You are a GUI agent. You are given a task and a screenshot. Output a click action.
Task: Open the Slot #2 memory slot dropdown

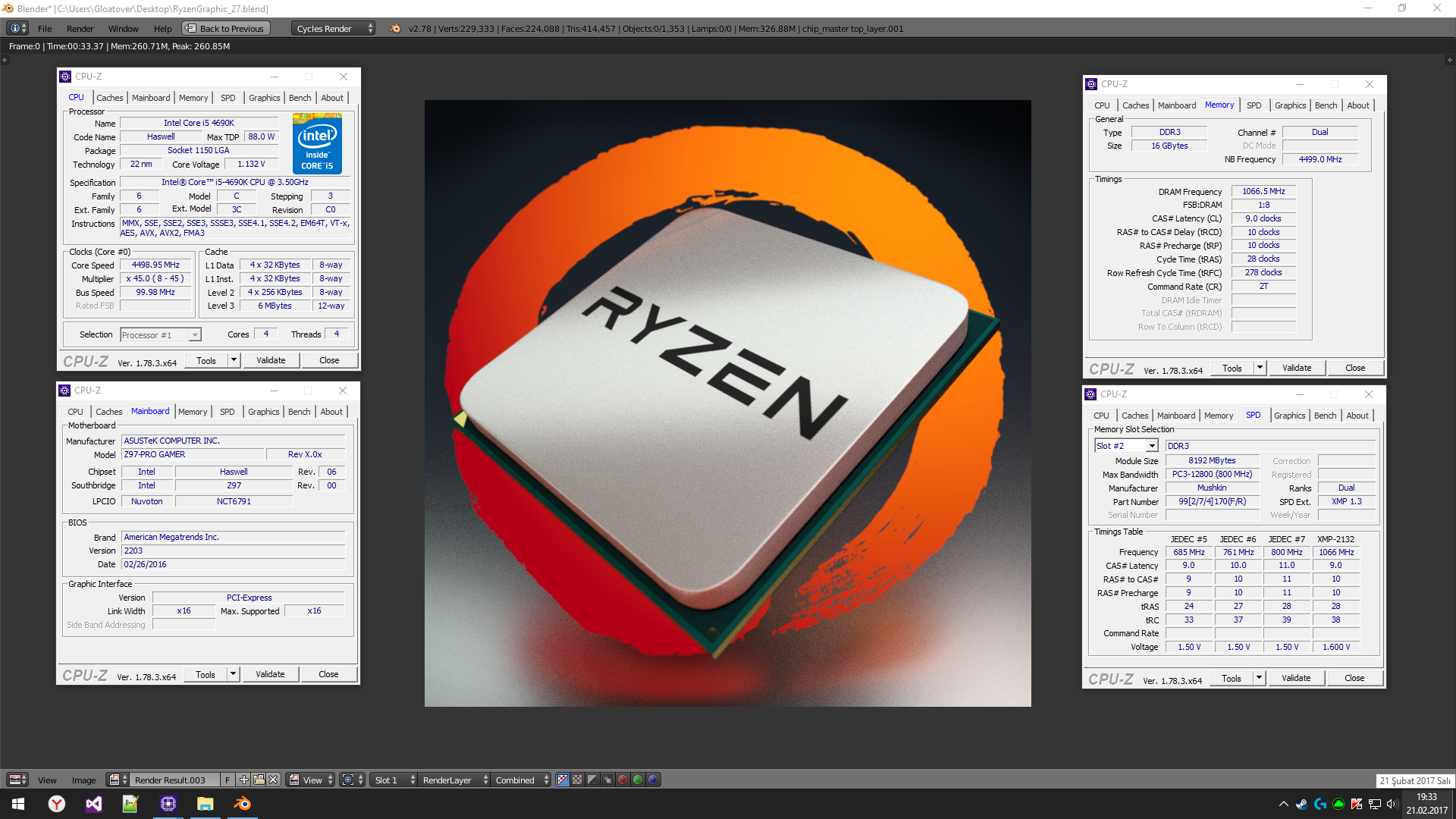pyautogui.click(x=1125, y=446)
